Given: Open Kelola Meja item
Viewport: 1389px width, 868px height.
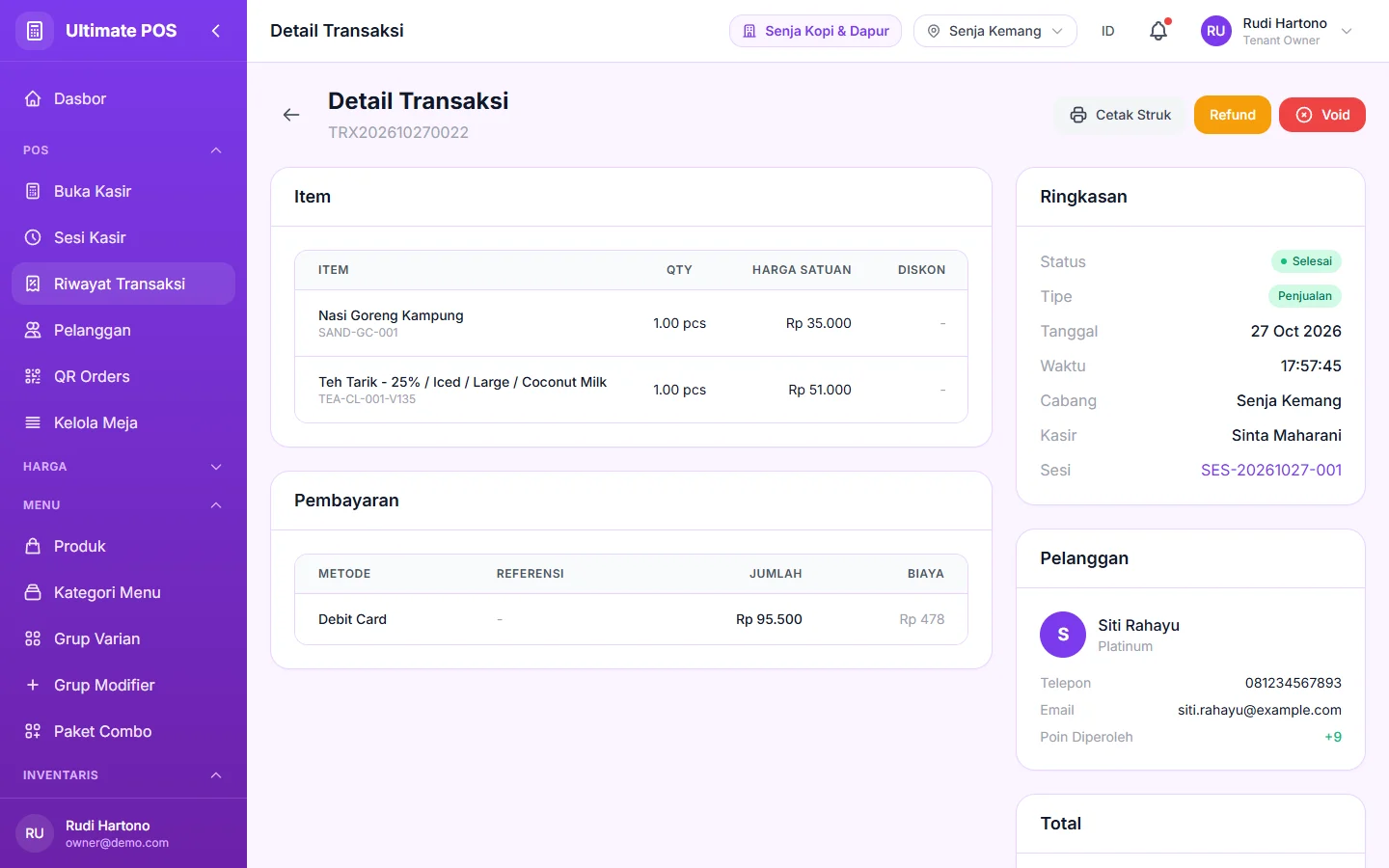Looking at the screenshot, I should (x=123, y=422).
